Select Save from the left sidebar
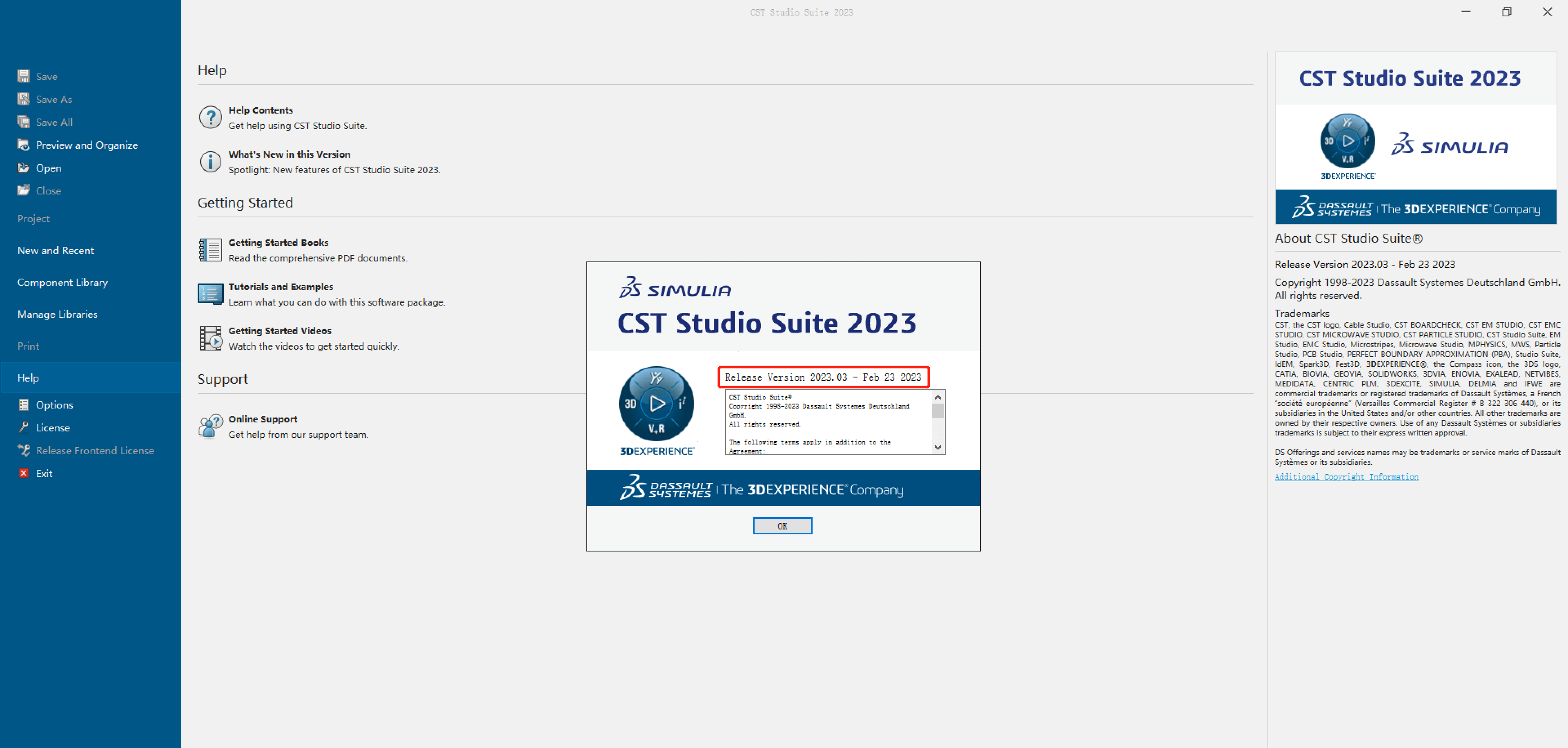 point(46,76)
